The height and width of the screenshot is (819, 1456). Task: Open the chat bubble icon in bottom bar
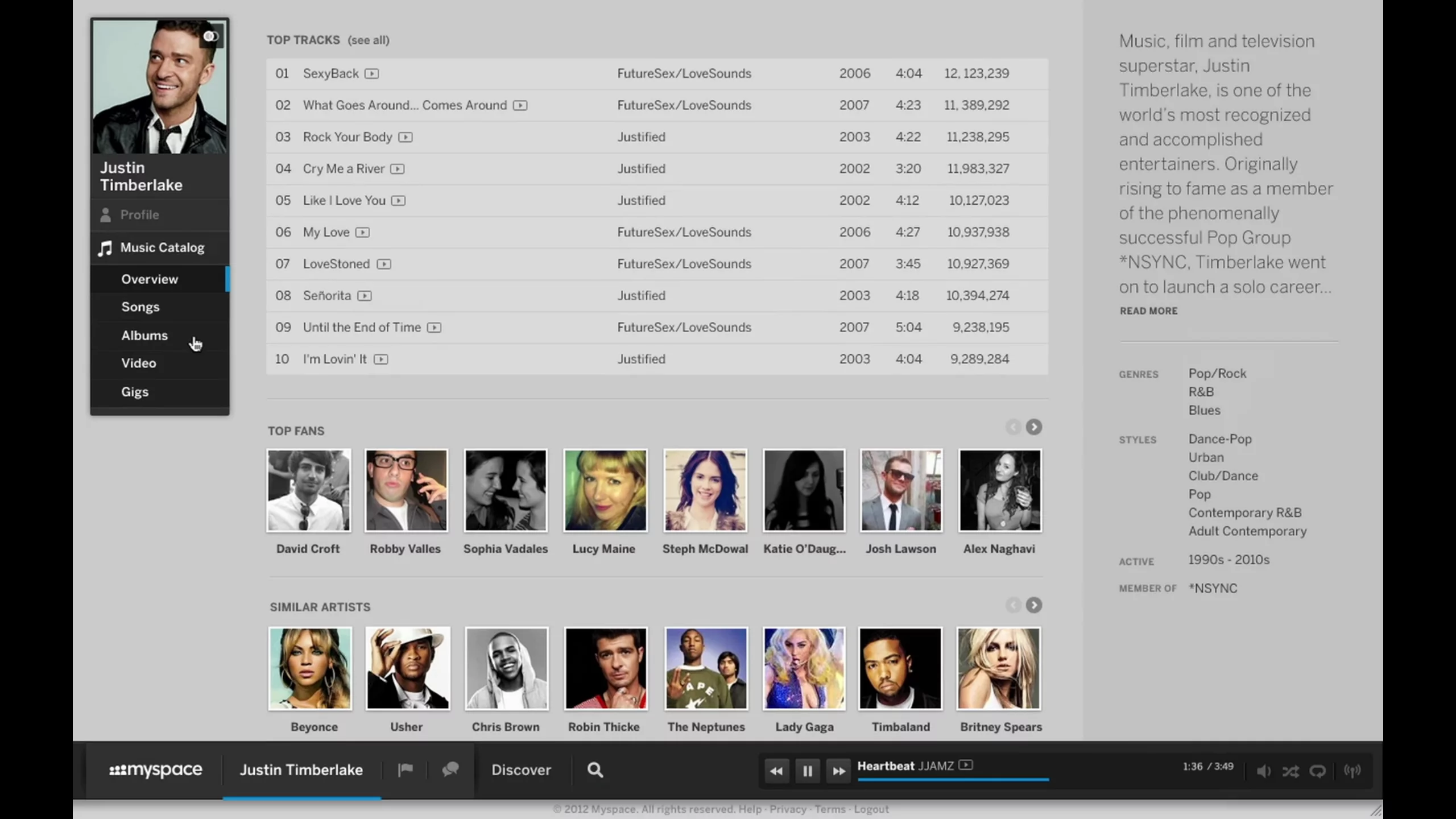450,768
